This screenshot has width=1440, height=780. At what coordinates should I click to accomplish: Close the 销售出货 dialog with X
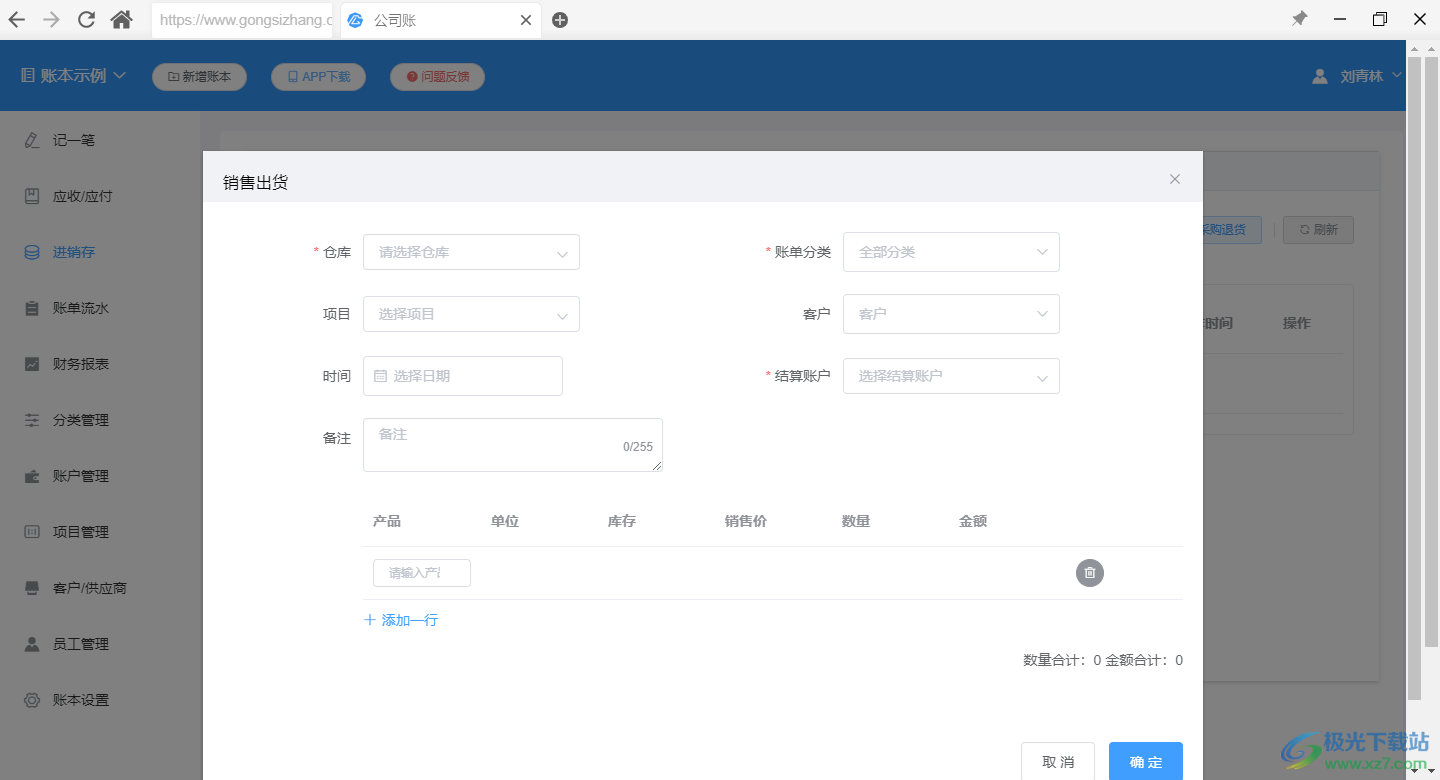1175,179
